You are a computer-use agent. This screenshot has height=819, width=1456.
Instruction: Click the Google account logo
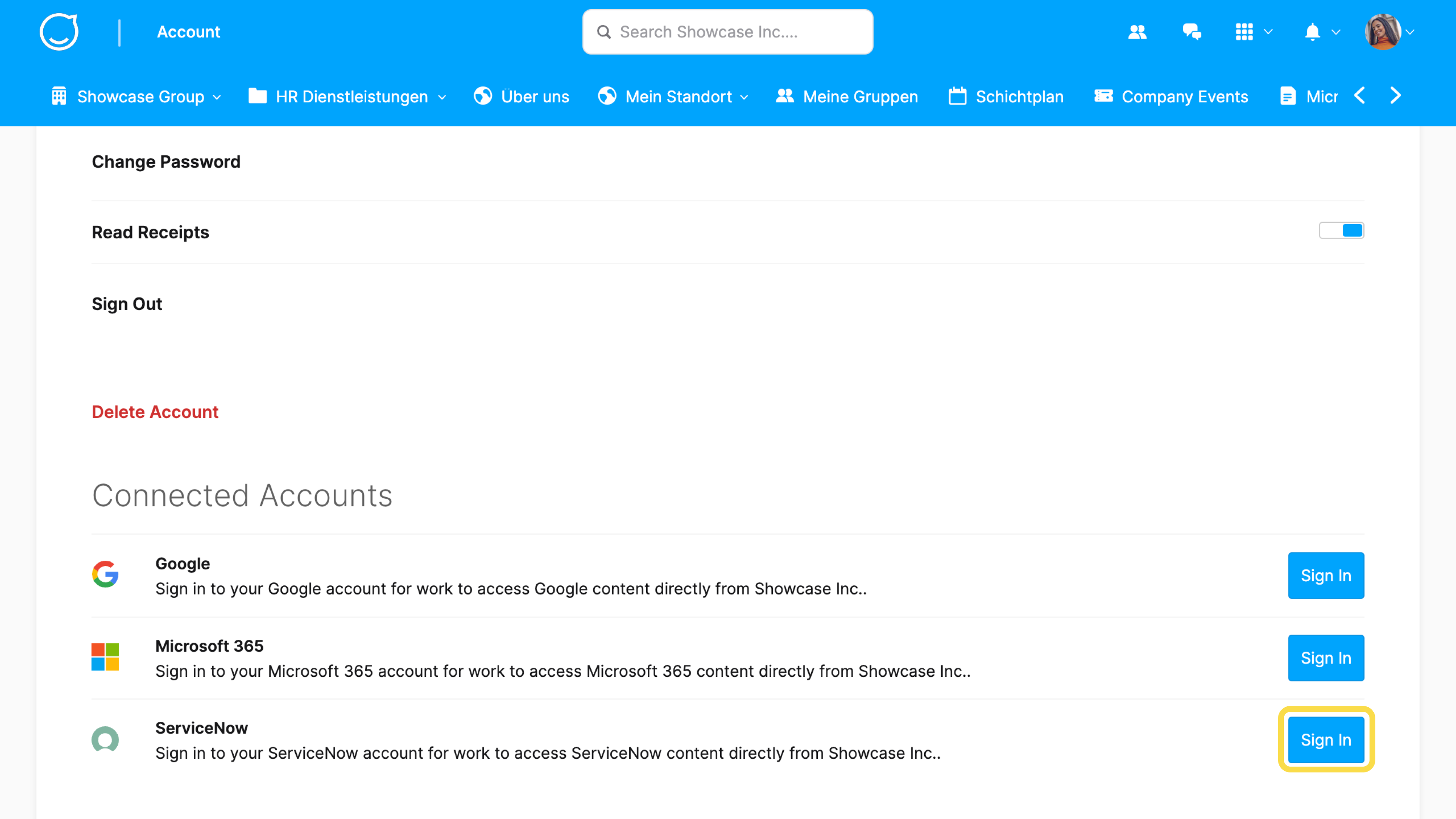(x=105, y=575)
